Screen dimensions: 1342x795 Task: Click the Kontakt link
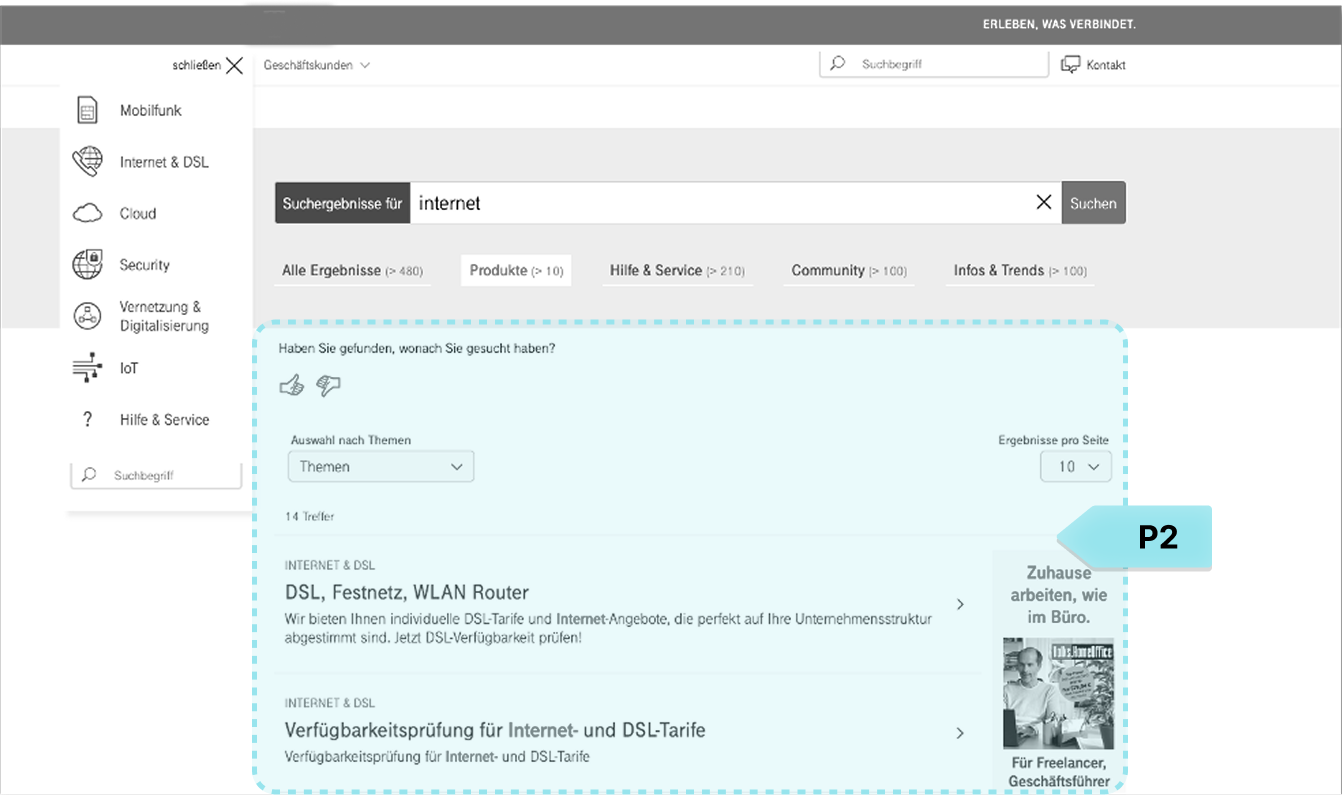tap(1106, 65)
